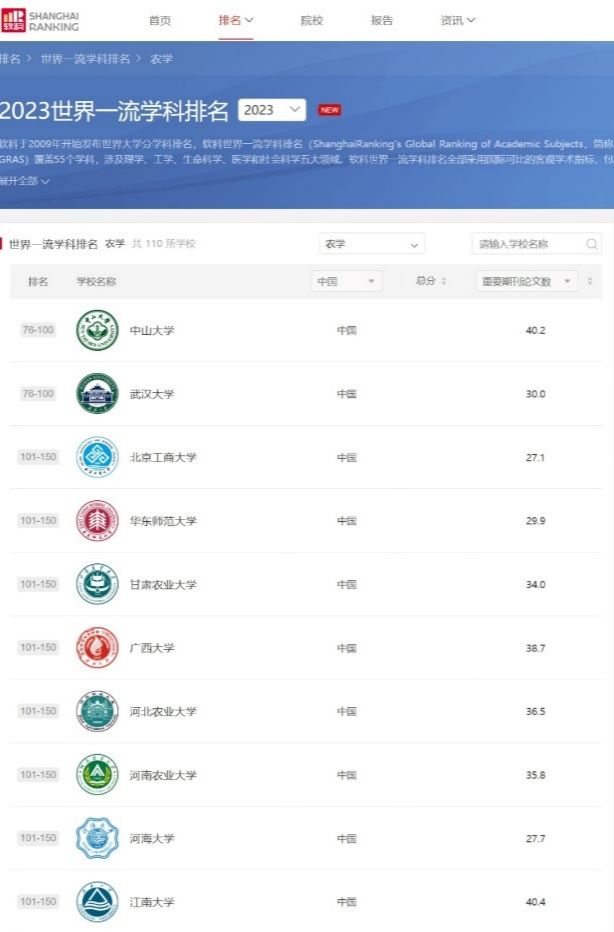Click the 甘肃农业大学 logo

point(97,585)
